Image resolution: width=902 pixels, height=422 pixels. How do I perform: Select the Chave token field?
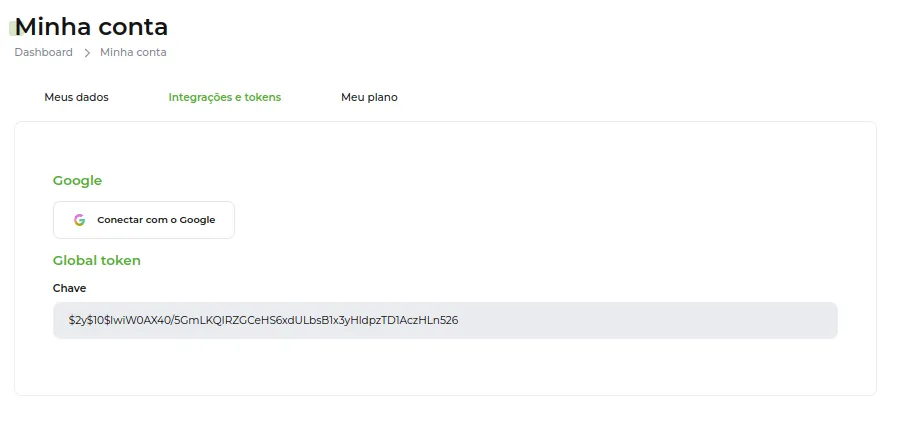tap(445, 320)
